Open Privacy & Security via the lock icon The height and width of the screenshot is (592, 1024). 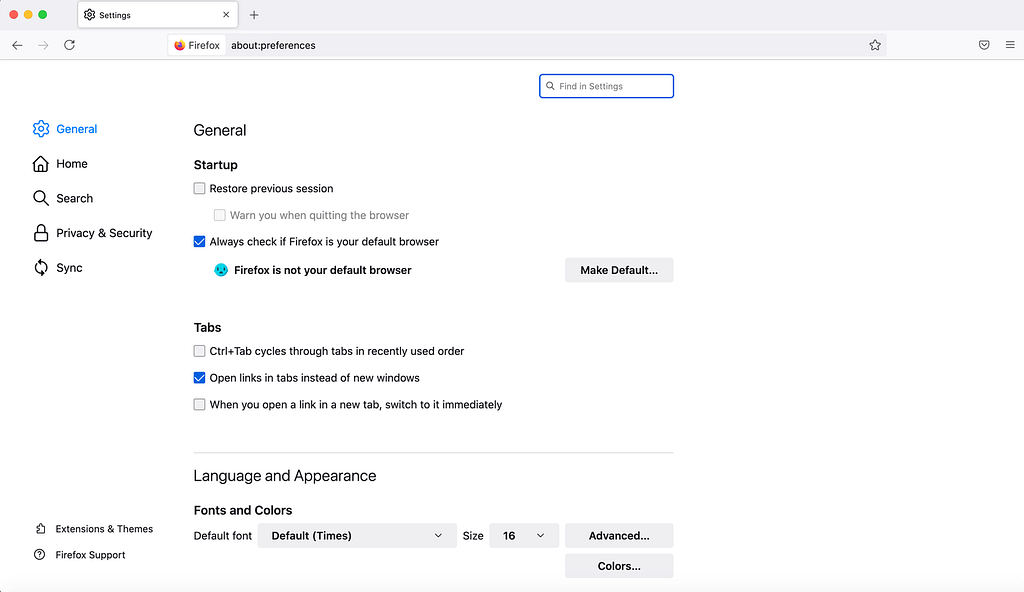[41, 233]
